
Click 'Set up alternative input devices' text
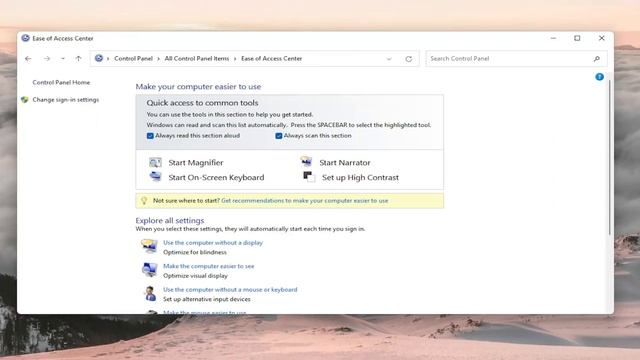tap(207, 299)
